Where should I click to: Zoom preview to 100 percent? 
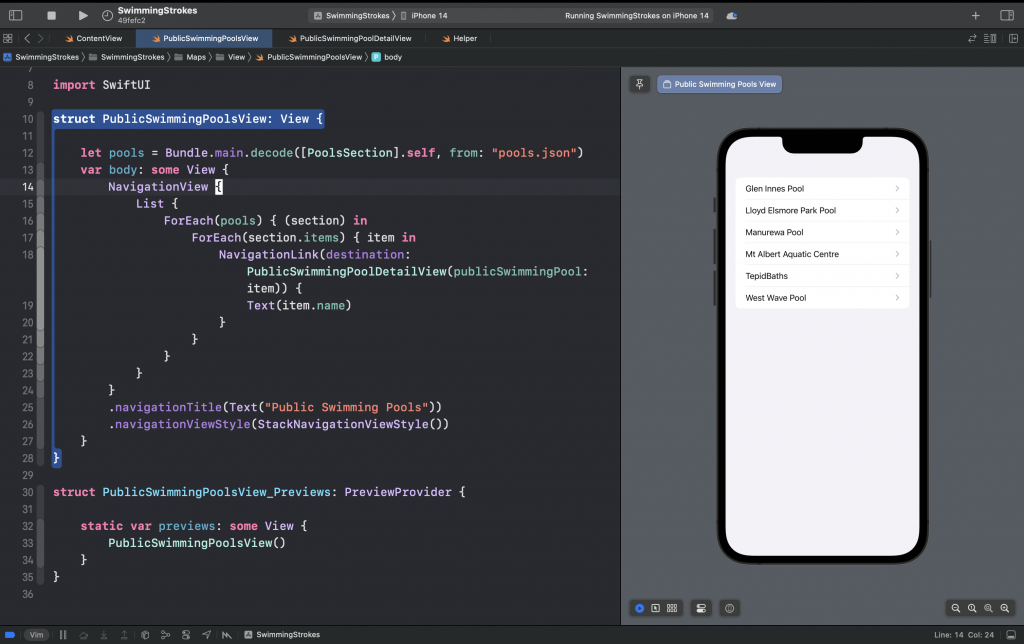[972, 608]
